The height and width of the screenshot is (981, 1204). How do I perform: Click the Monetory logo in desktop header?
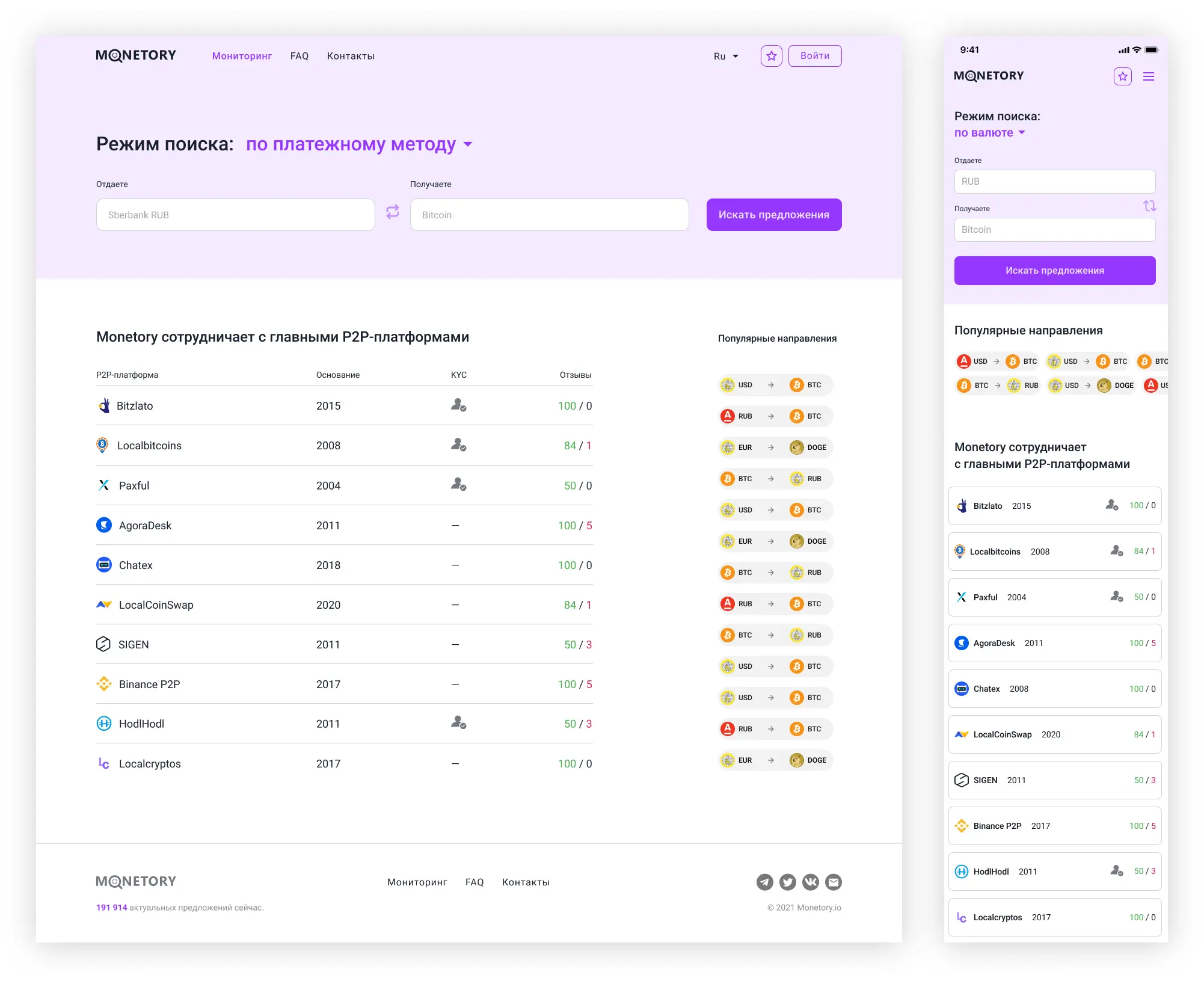pyautogui.click(x=136, y=55)
